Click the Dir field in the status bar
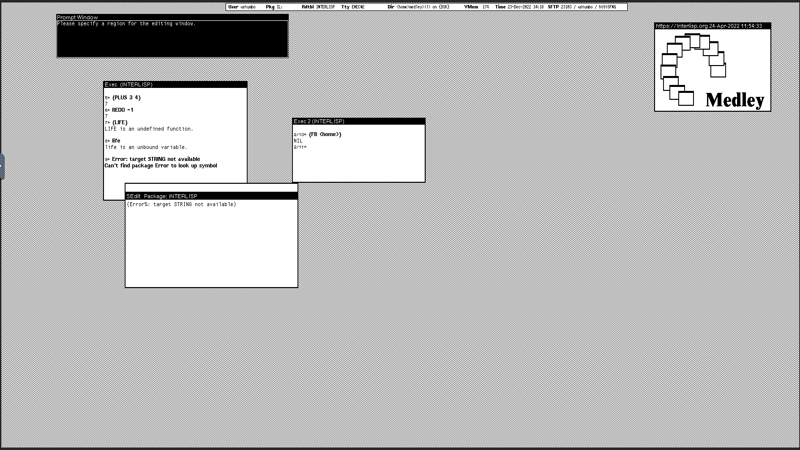800x450 pixels. tap(404, 7)
